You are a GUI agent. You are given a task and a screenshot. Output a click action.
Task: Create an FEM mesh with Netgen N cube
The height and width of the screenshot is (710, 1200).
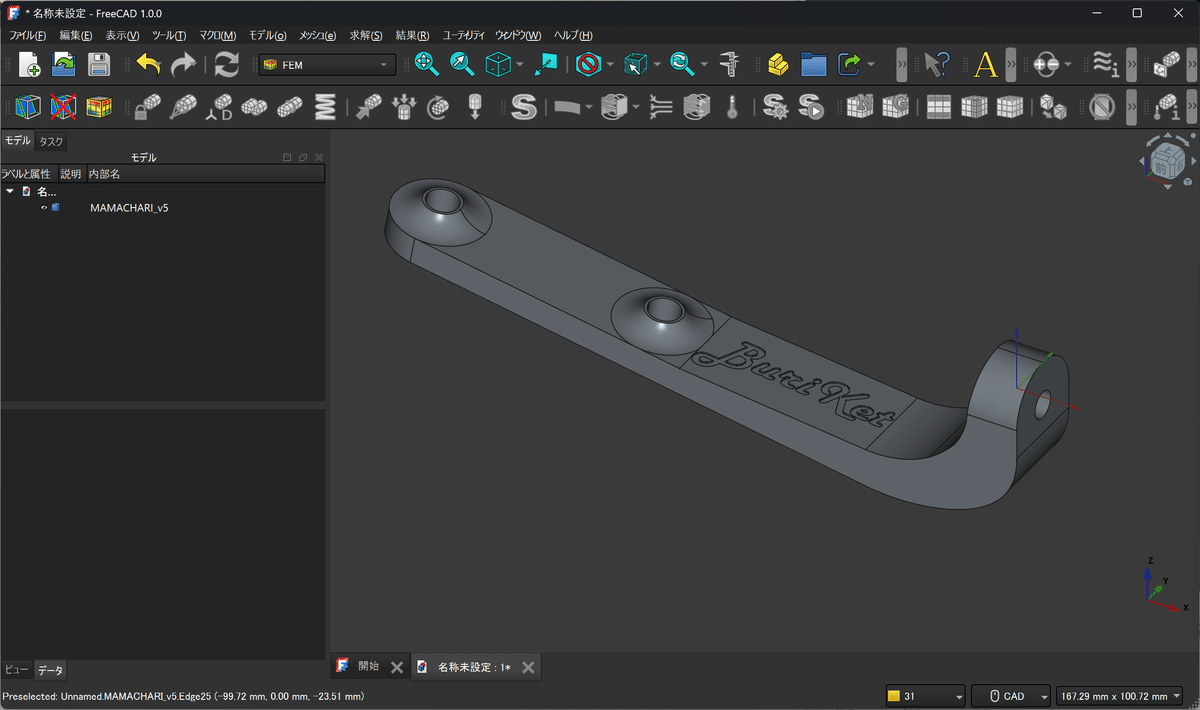[860, 106]
